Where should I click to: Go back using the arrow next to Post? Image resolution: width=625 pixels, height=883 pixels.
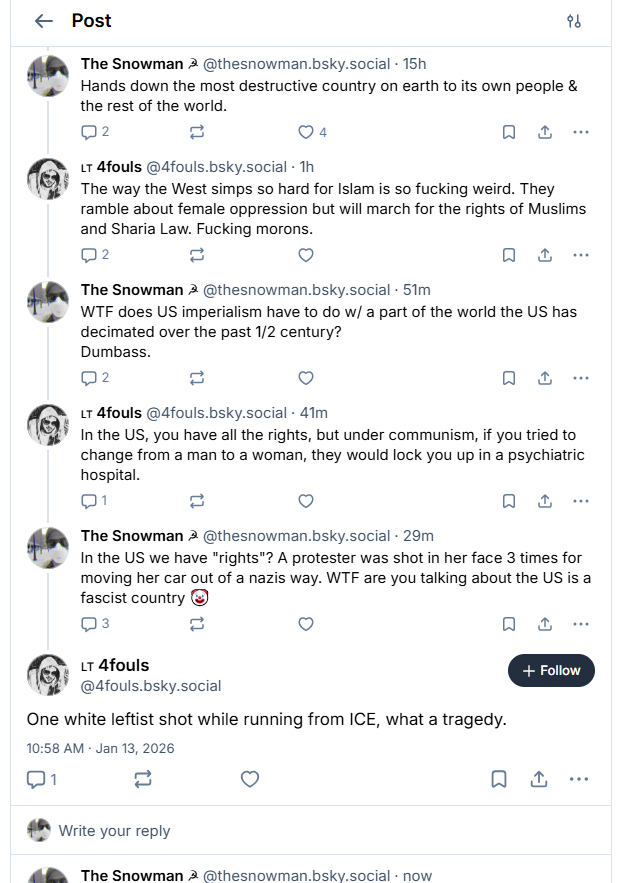click(x=43, y=21)
